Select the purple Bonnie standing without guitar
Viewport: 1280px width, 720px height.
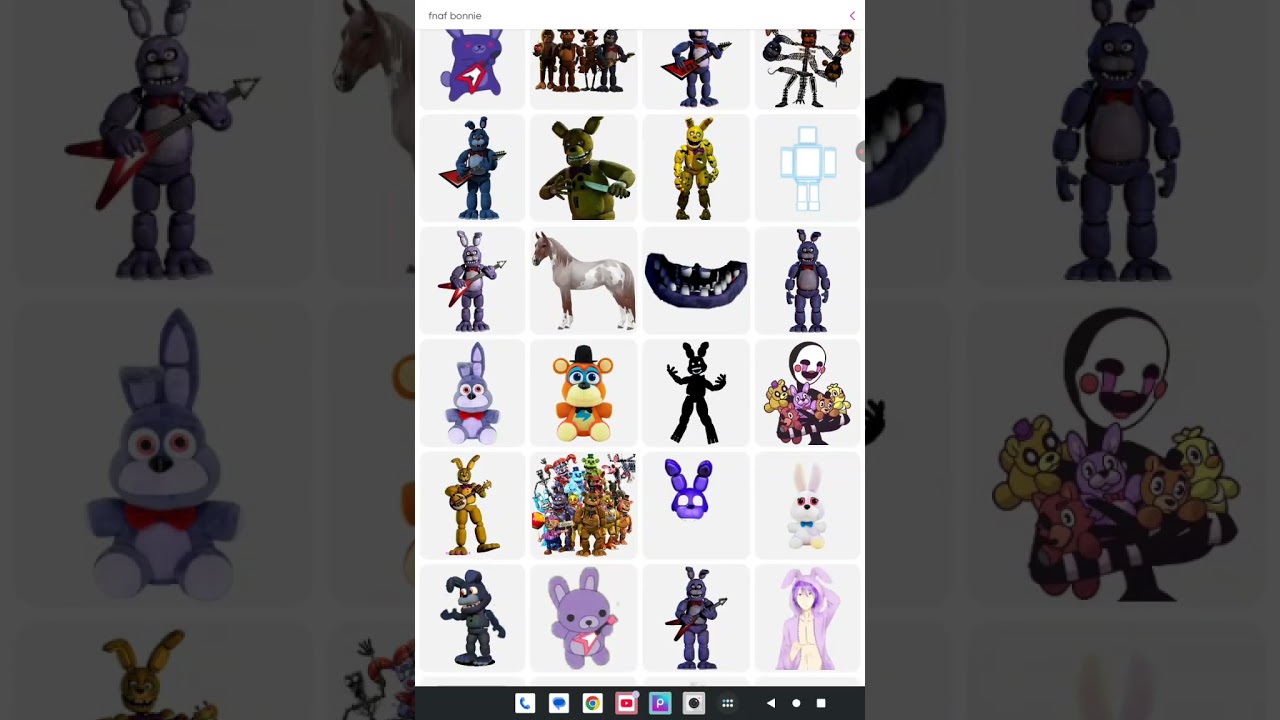tap(808, 280)
